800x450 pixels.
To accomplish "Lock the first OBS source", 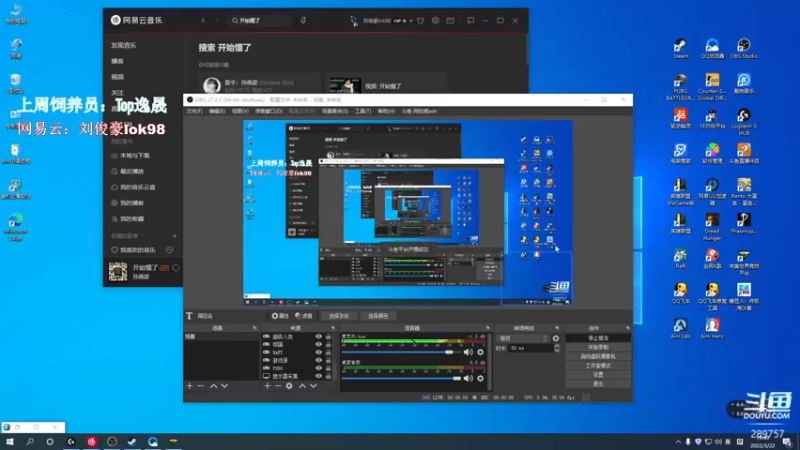I will tap(328, 337).
